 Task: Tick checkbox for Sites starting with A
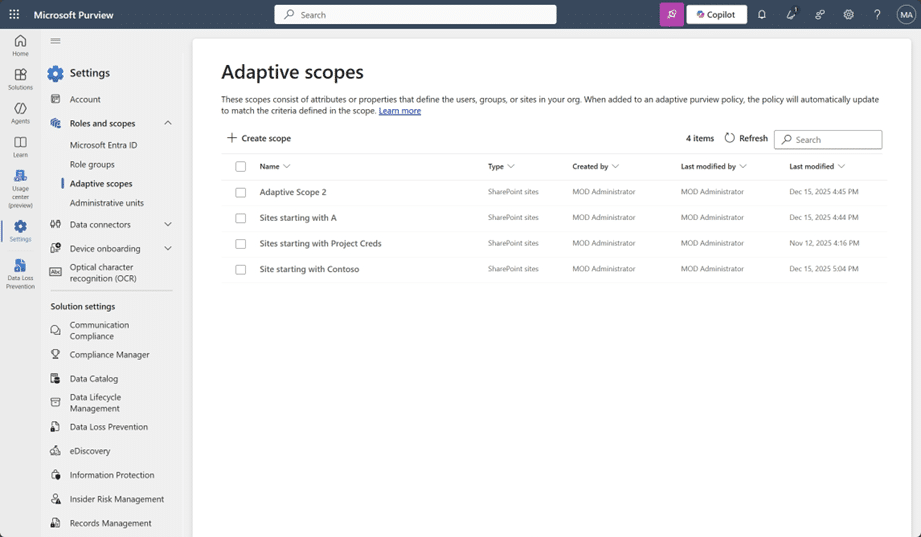pyautogui.click(x=240, y=218)
